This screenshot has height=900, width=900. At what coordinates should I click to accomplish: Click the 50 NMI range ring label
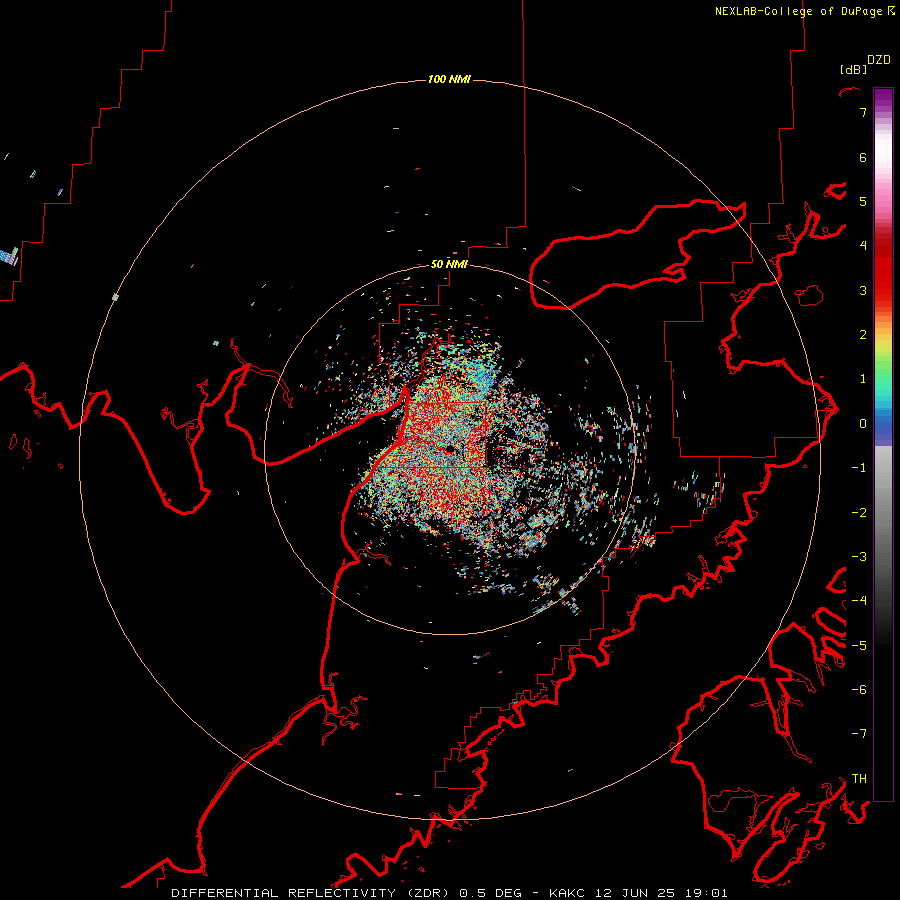[449, 264]
